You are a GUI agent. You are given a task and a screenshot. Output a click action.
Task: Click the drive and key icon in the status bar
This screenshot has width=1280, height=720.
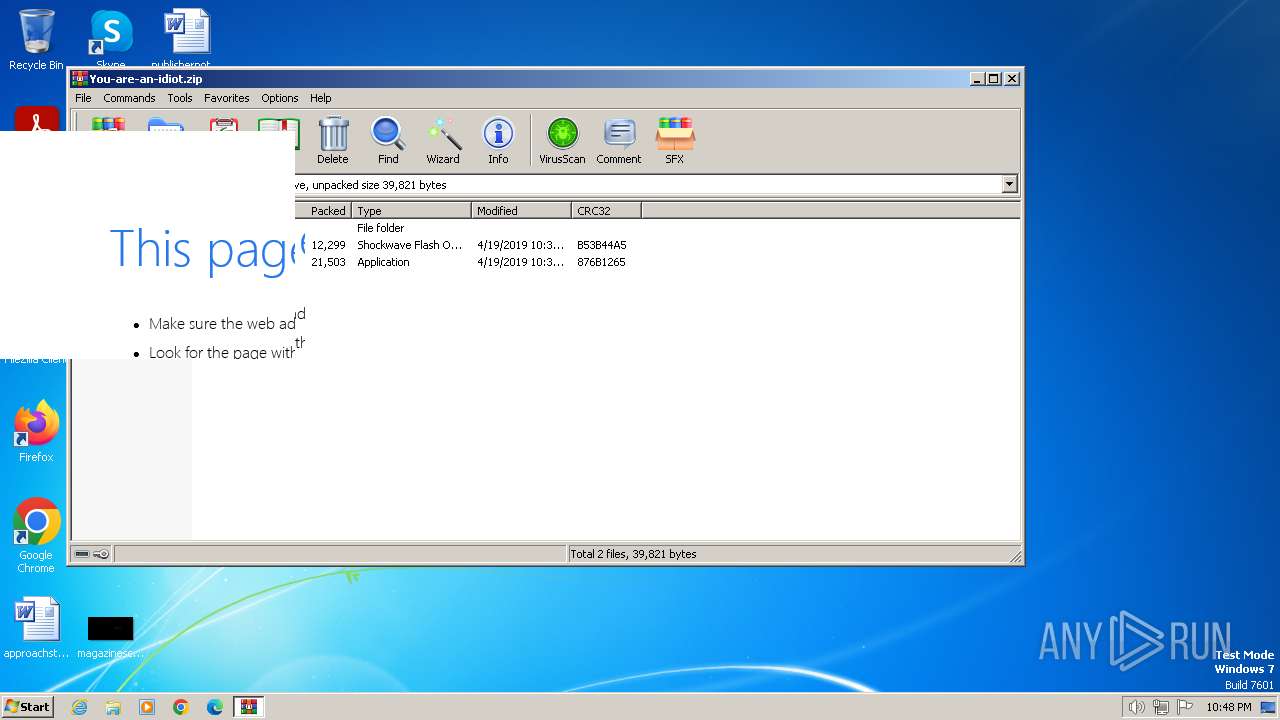[x=92, y=554]
